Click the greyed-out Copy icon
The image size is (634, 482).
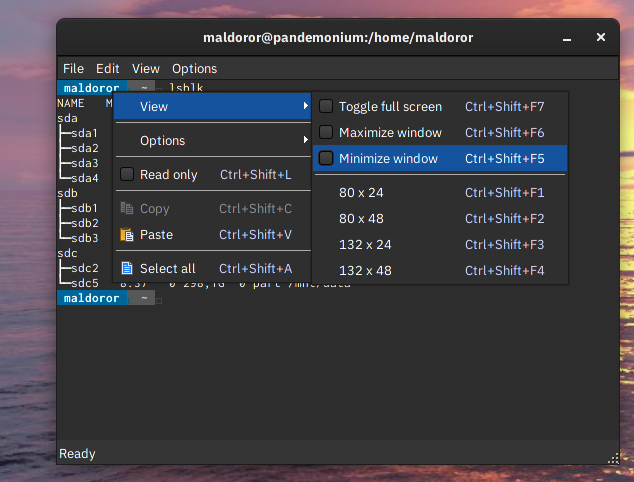click(x=127, y=209)
